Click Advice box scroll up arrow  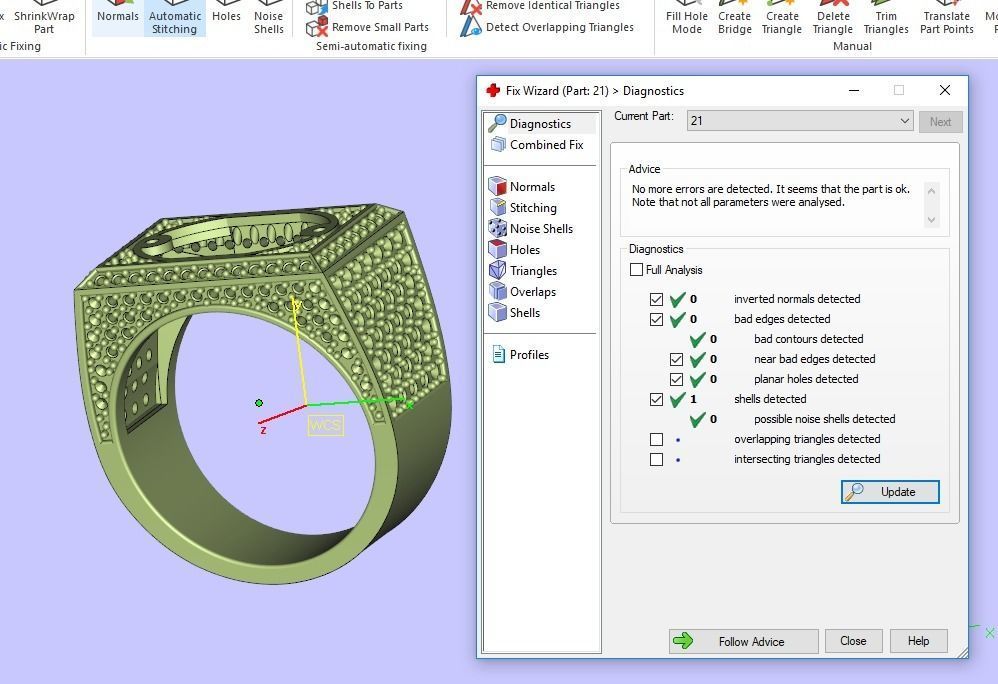point(931,190)
